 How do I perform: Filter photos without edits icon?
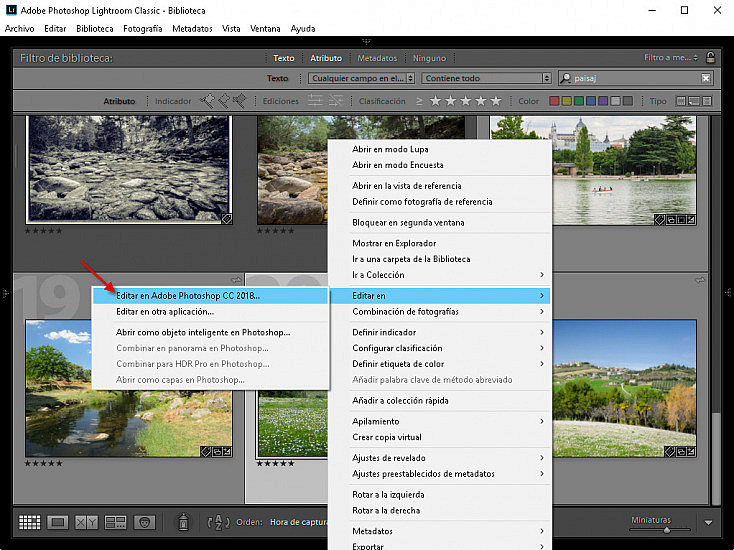coord(335,101)
